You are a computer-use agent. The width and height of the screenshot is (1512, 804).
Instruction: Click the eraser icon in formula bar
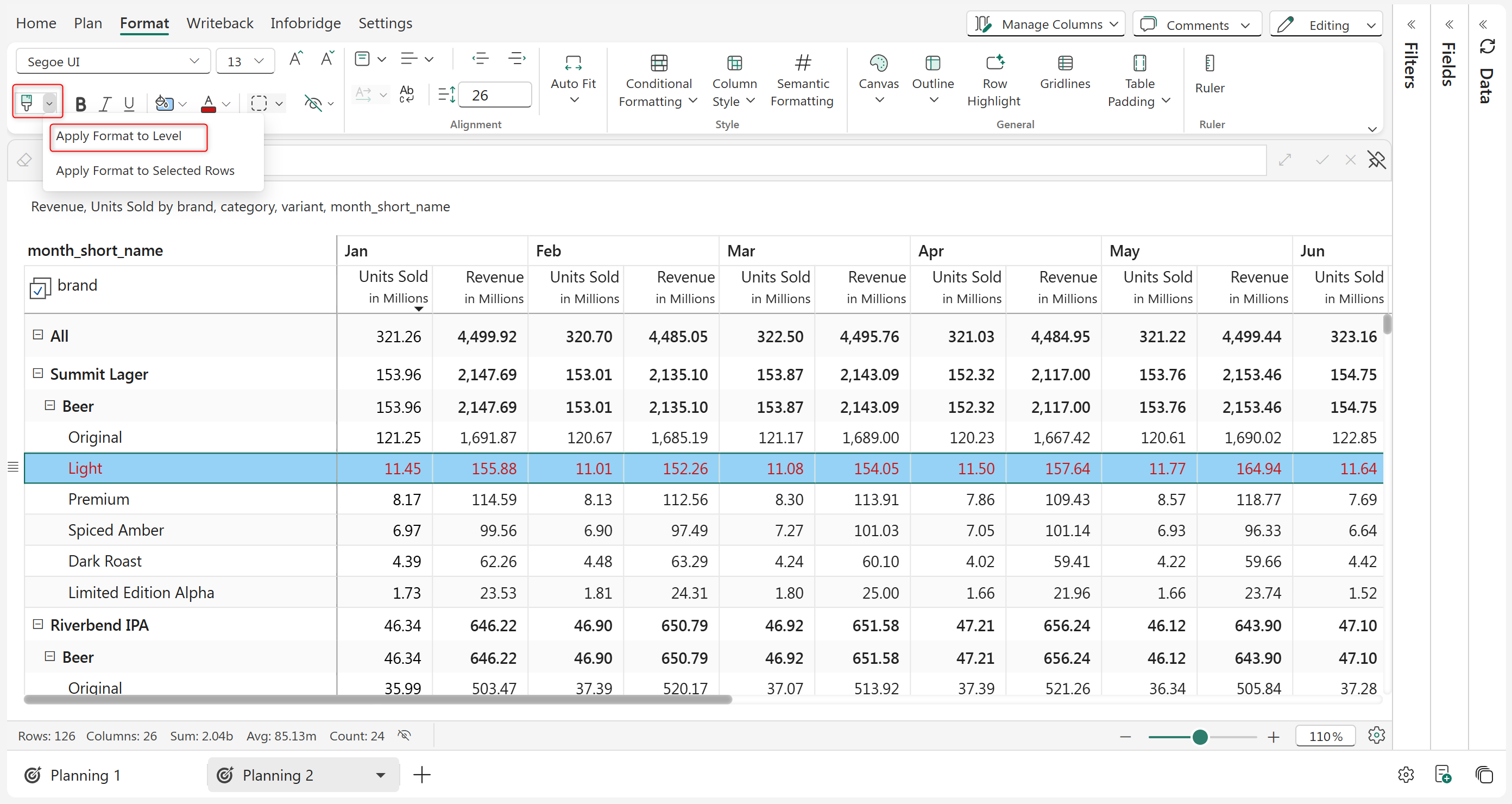coord(24,160)
